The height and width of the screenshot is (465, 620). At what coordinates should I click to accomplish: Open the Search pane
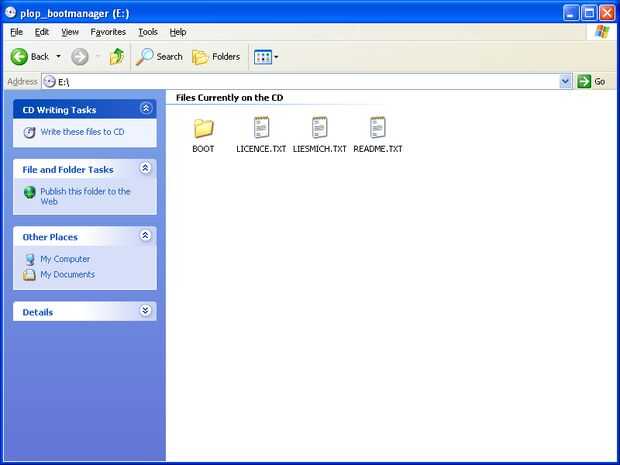[159, 57]
